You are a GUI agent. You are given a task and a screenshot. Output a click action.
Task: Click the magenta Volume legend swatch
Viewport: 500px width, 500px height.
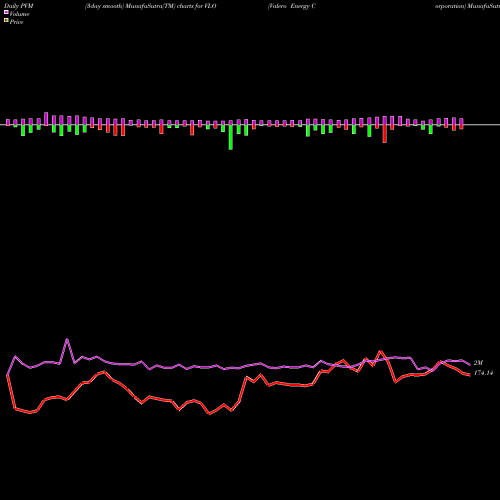[6, 12]
